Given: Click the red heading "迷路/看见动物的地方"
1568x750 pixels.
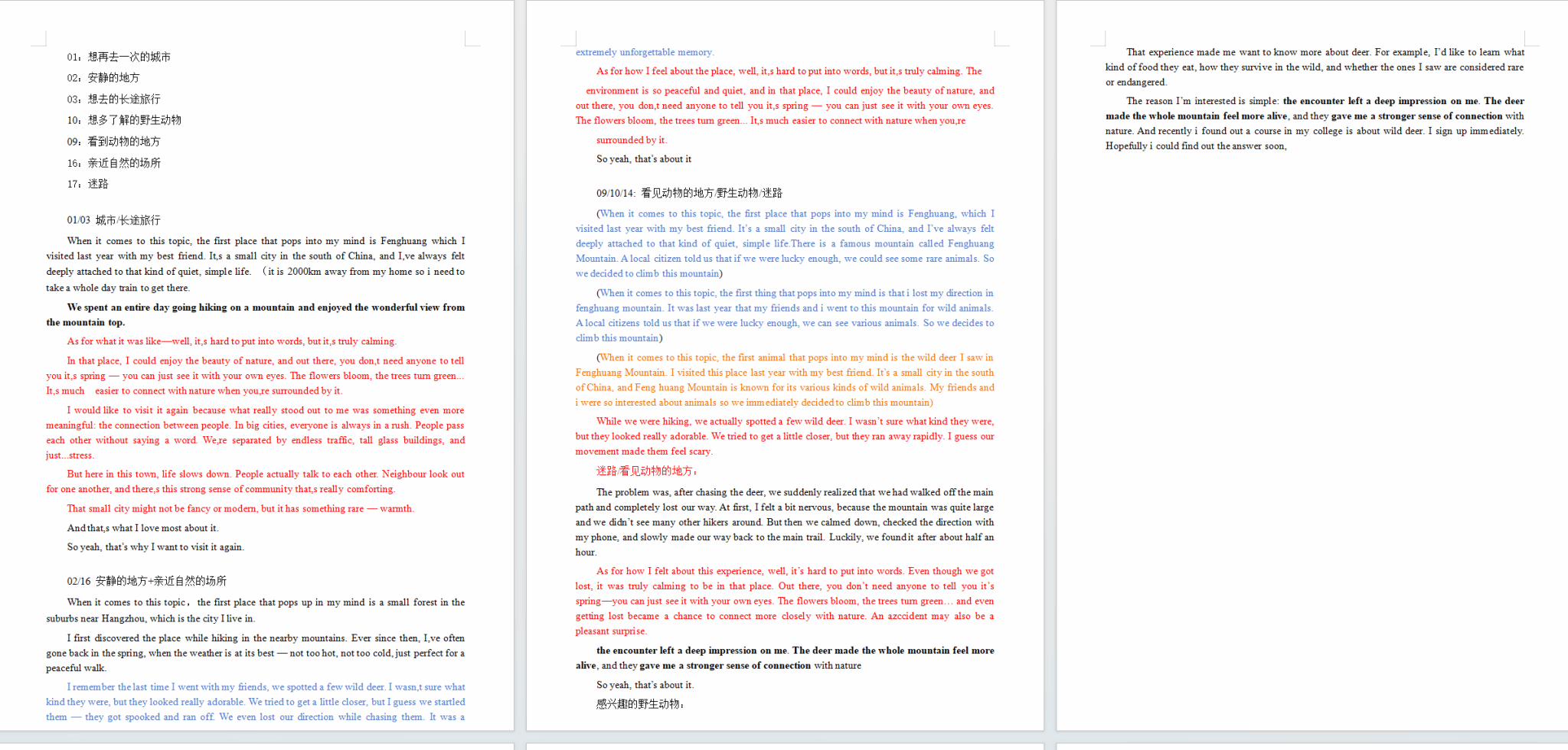Looking at the screenshot, I should coord(647,471).
